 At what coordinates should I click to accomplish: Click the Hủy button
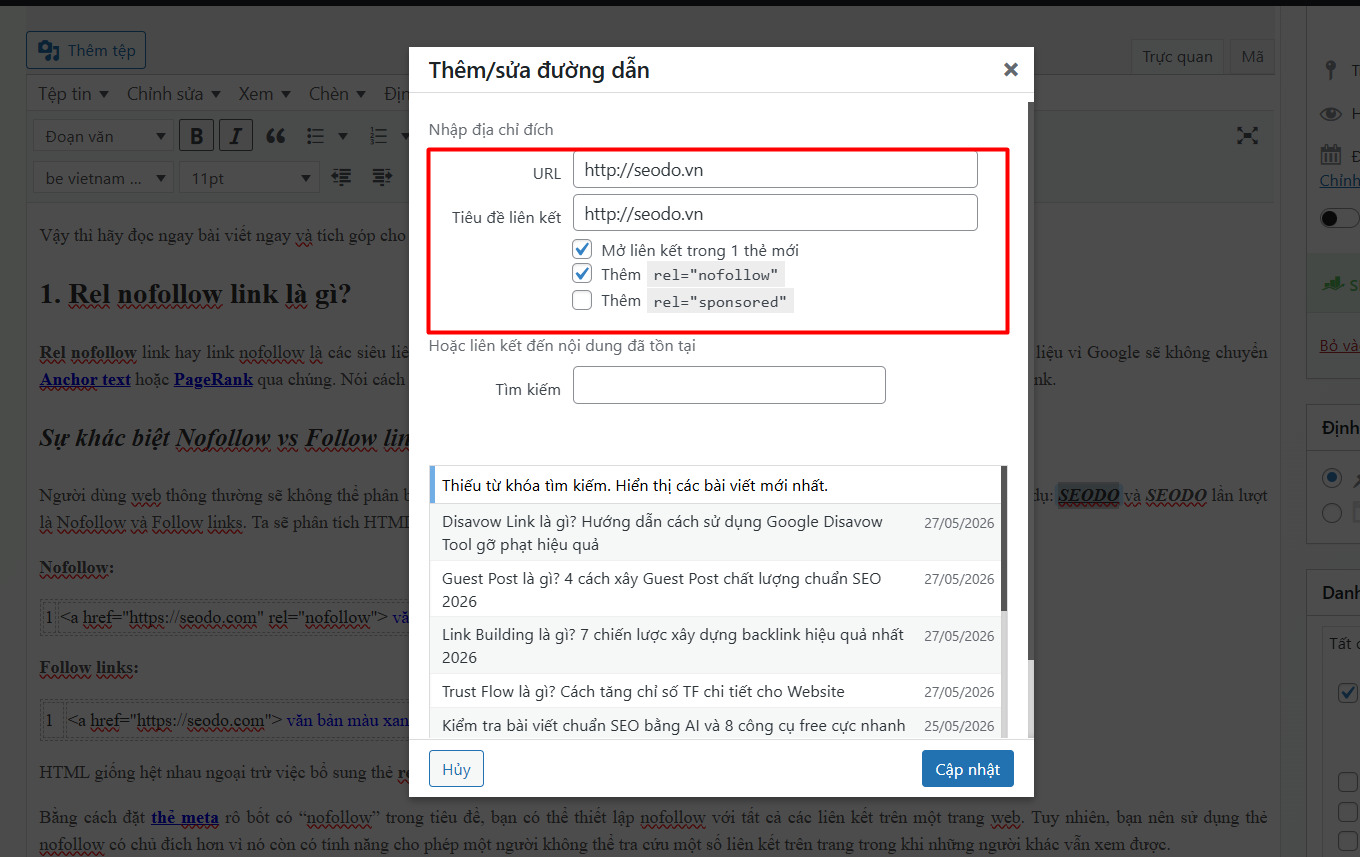coord(456,769)
